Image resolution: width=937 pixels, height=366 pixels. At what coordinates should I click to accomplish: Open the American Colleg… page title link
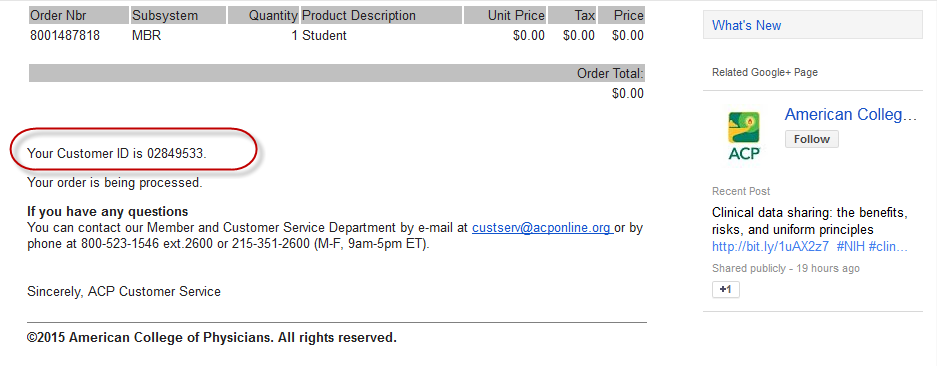tap(850, 114)
